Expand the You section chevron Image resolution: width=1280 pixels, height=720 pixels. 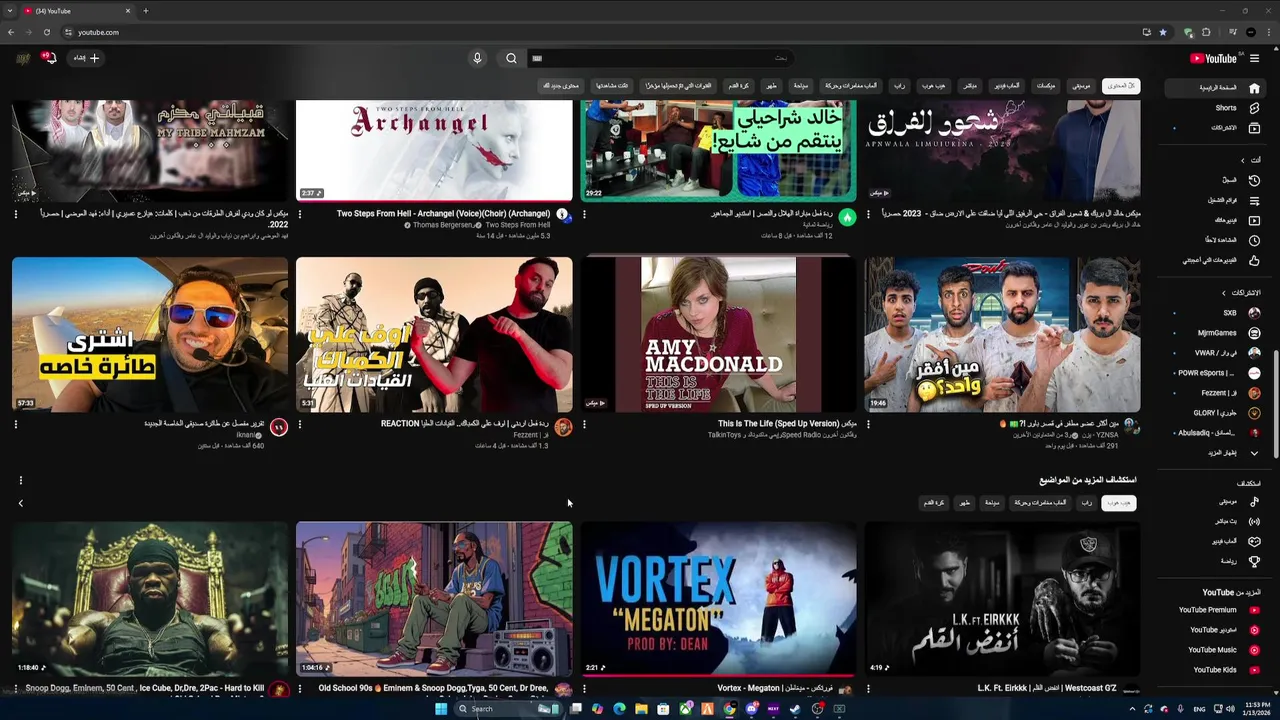1243,160
